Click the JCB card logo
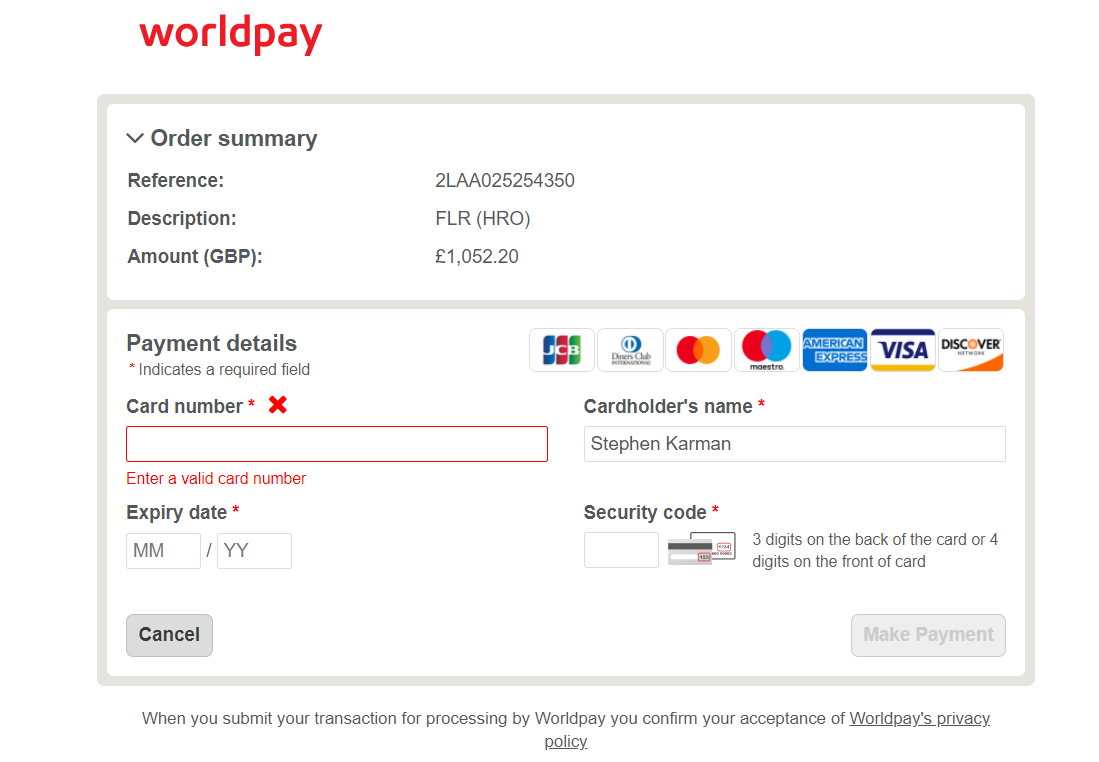The image size is (1099, 762). coord(561,350)
